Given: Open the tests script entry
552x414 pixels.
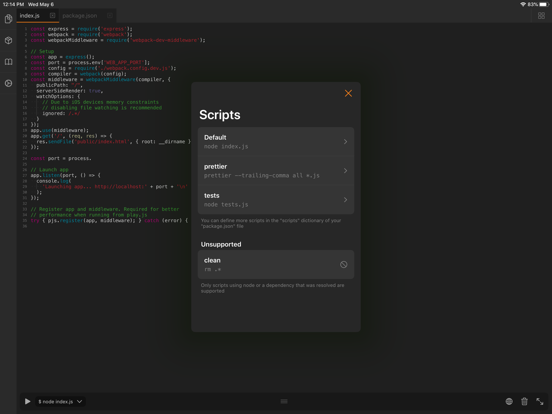Looking at the screenshot, I should point(276,200).
